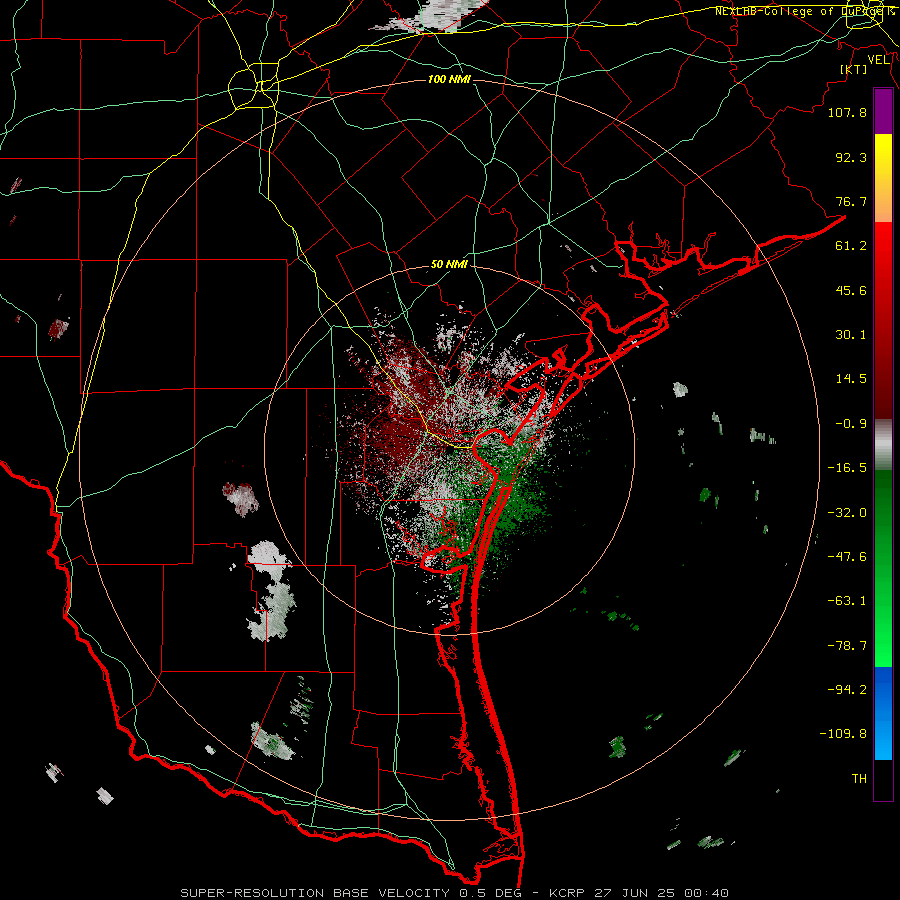The image size is (900, 900).
Task: Click the 45.6 legend value
Action: click(851, 290)
